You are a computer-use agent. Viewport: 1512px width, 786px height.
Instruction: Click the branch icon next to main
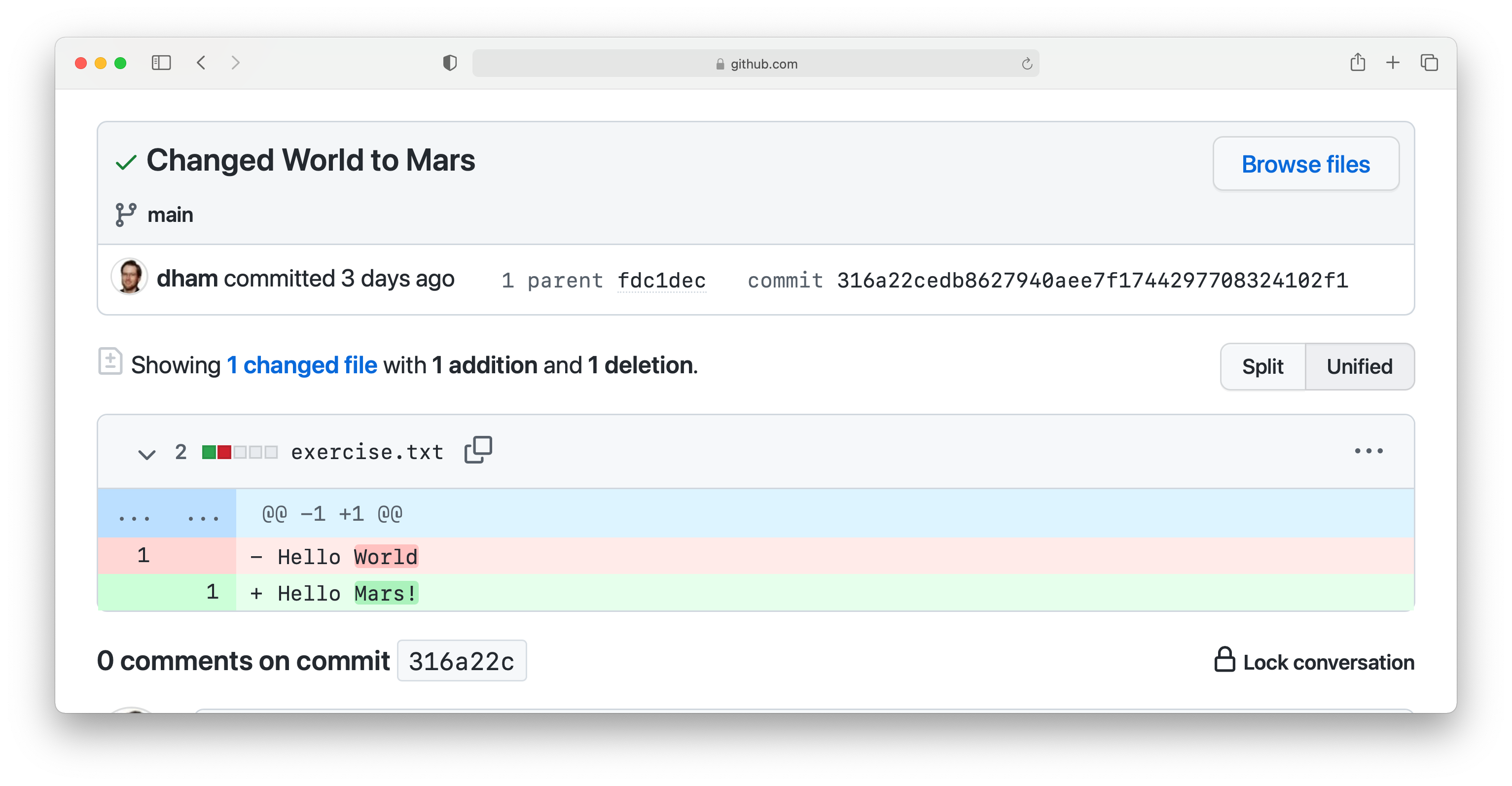125,214
